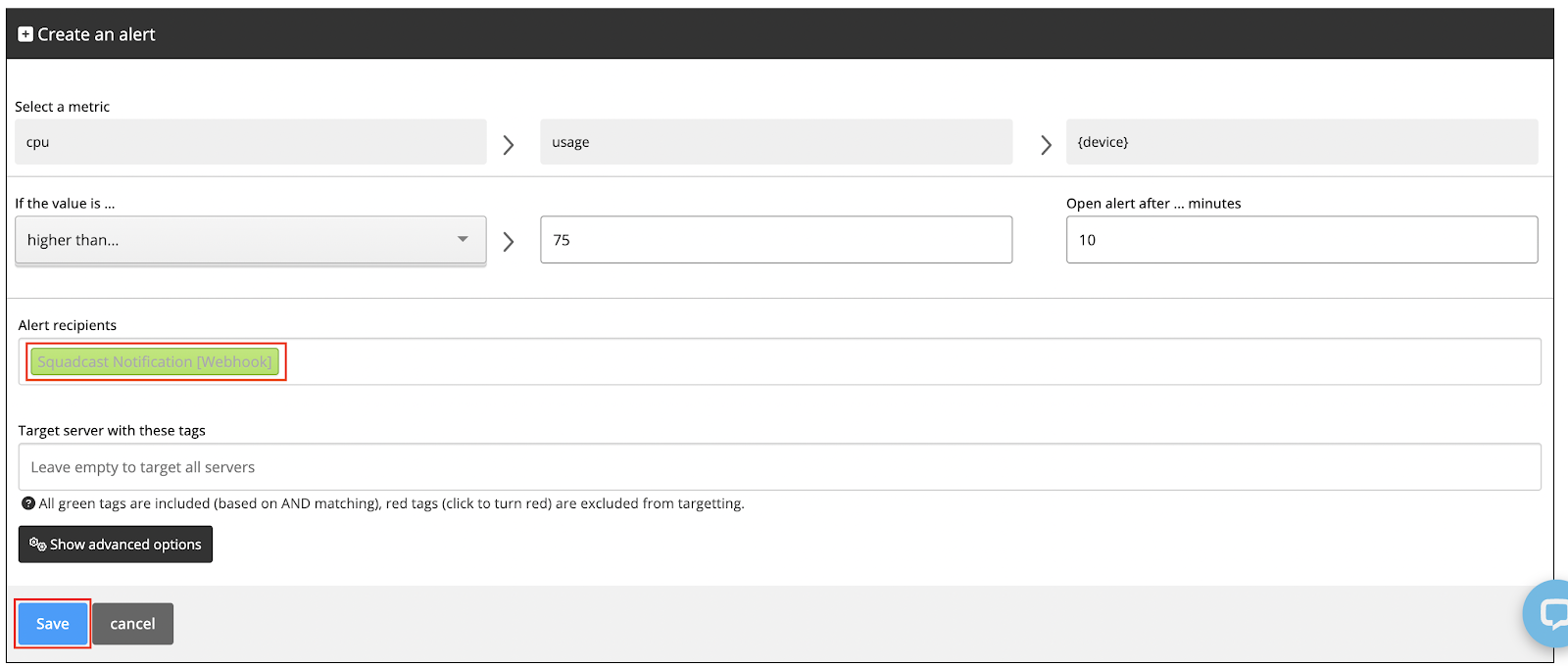Click the Squadcast Notification [Webhook] tag
Image resolution: width=1568 pixels, height=666 pixels.
(155, 362)
